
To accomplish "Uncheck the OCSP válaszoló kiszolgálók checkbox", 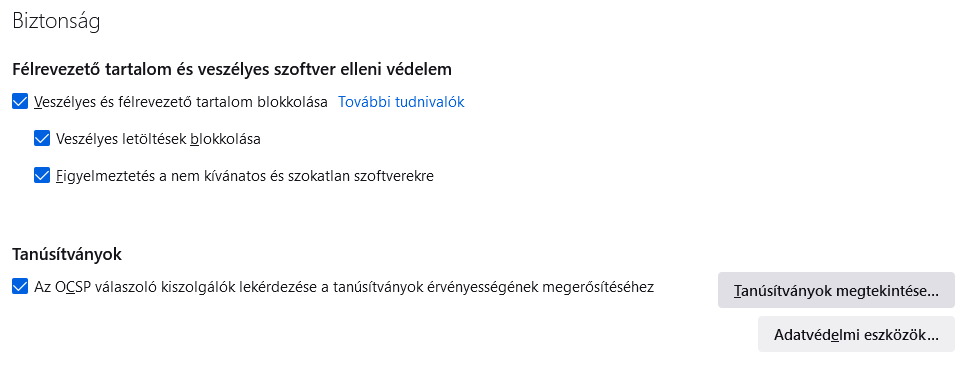I will coord(20,286).
